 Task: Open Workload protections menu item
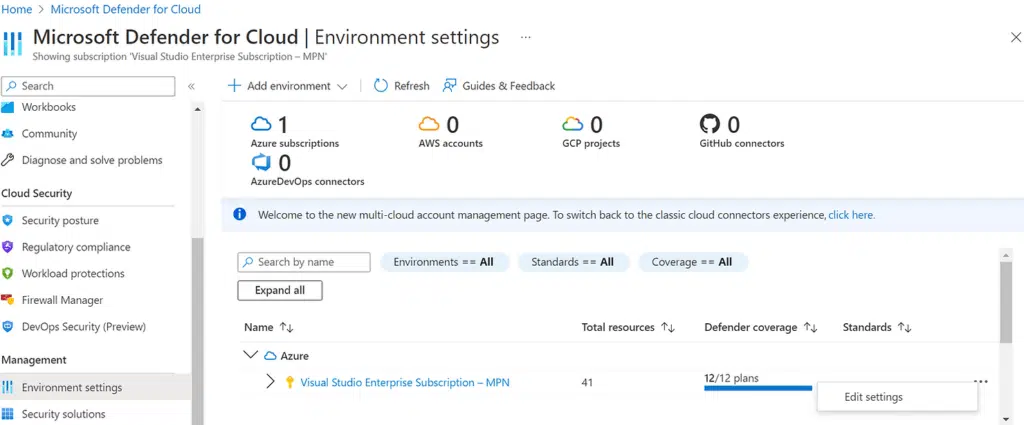pyautogui.click(x=72, y=274)
